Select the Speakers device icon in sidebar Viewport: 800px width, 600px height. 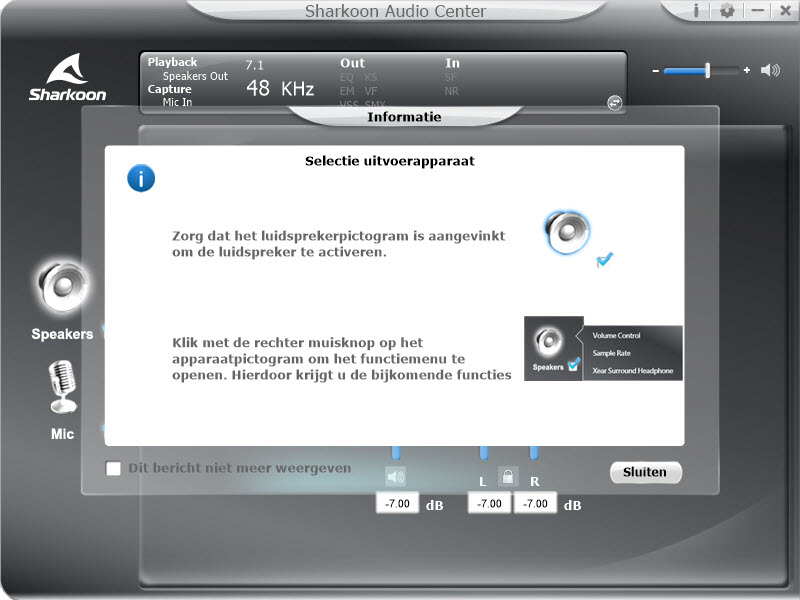tap(63, 288)
